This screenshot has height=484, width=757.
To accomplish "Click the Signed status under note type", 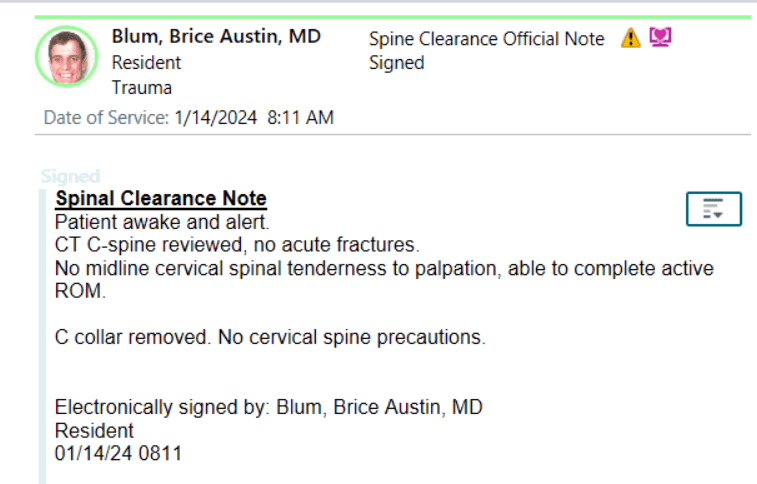I will point(396,63).
